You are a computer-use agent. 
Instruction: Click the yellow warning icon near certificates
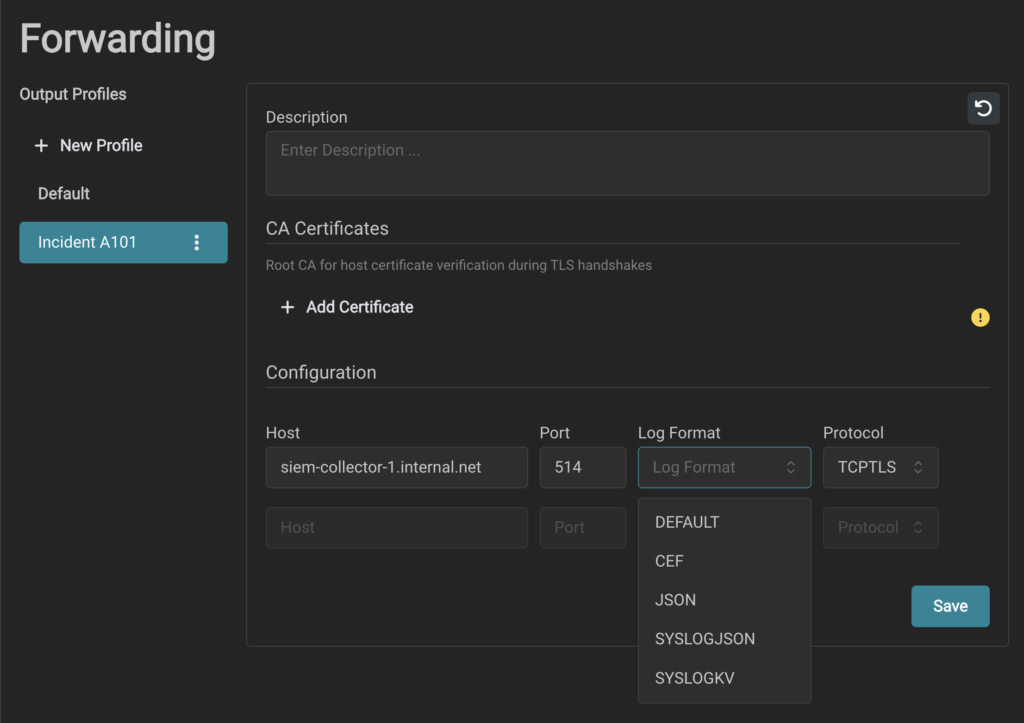pyautogui.click(x=980, y=318)
